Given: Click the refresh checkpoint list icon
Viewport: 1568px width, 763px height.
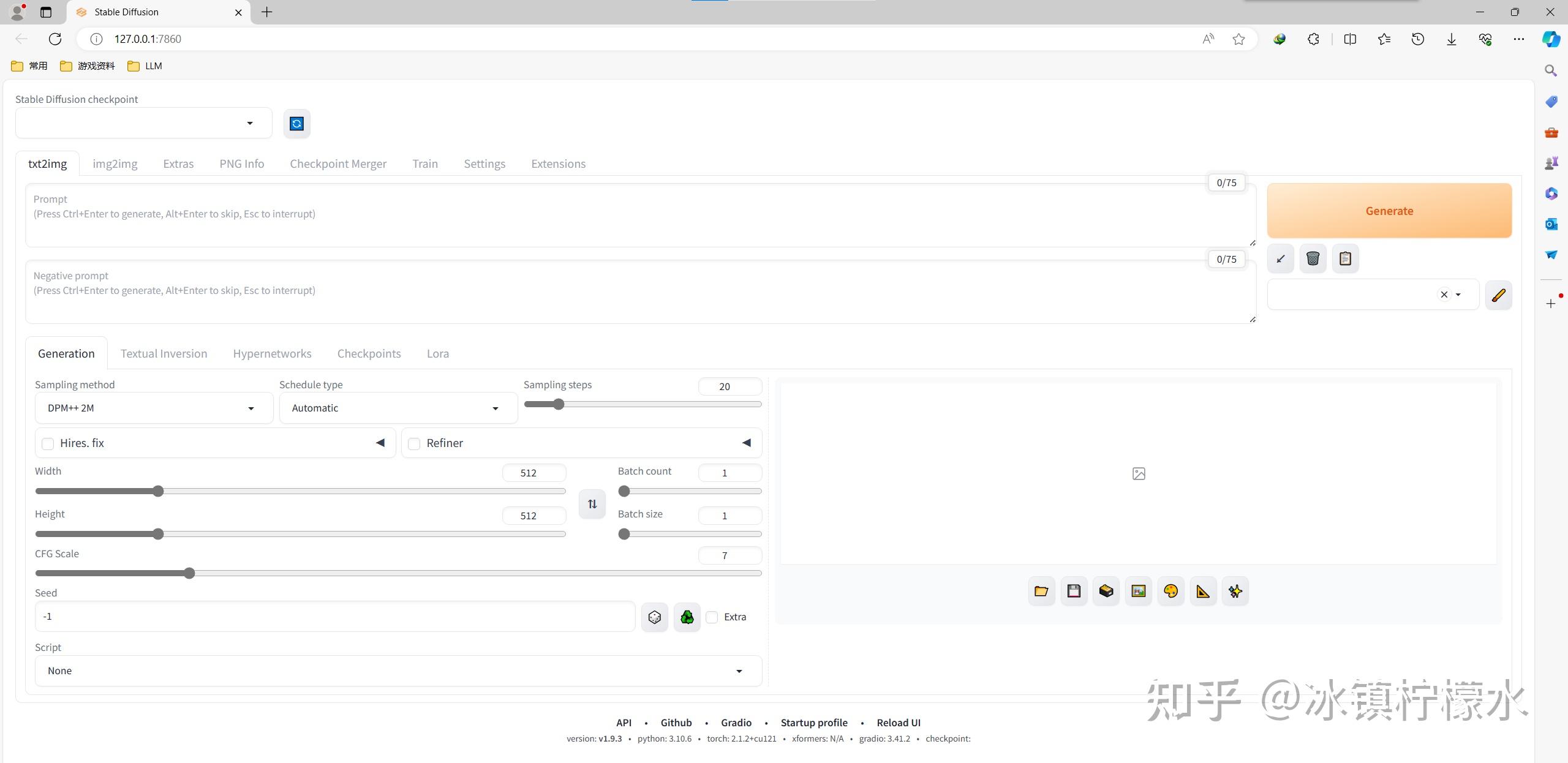Looking at the screenshot, I should point(296,124).
